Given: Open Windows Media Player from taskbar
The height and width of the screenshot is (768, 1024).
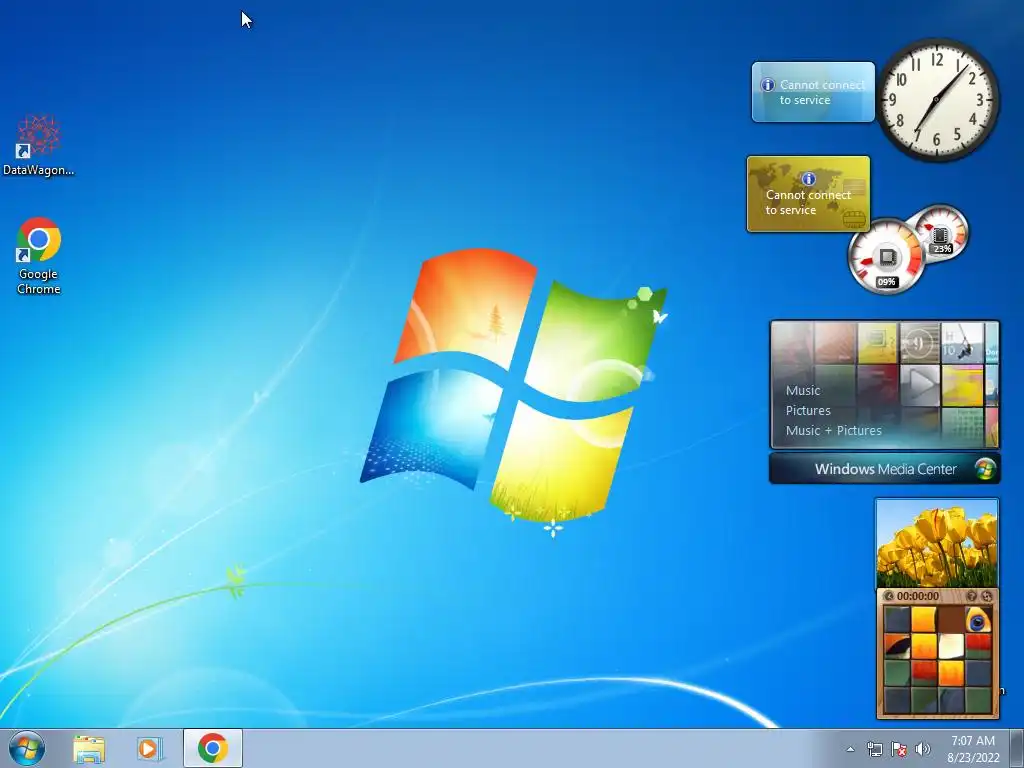Looking at the screenshot, I should (x=150, y=749).
